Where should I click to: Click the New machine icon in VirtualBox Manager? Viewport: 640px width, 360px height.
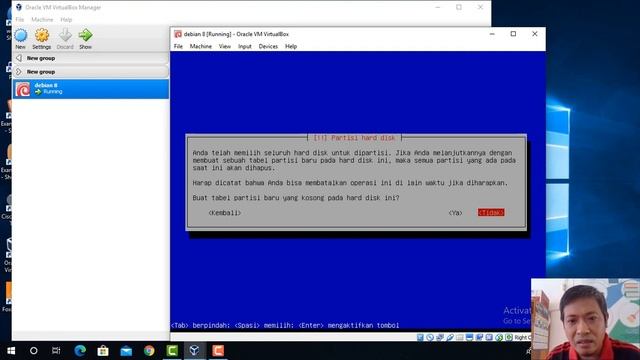pos(20,36)
